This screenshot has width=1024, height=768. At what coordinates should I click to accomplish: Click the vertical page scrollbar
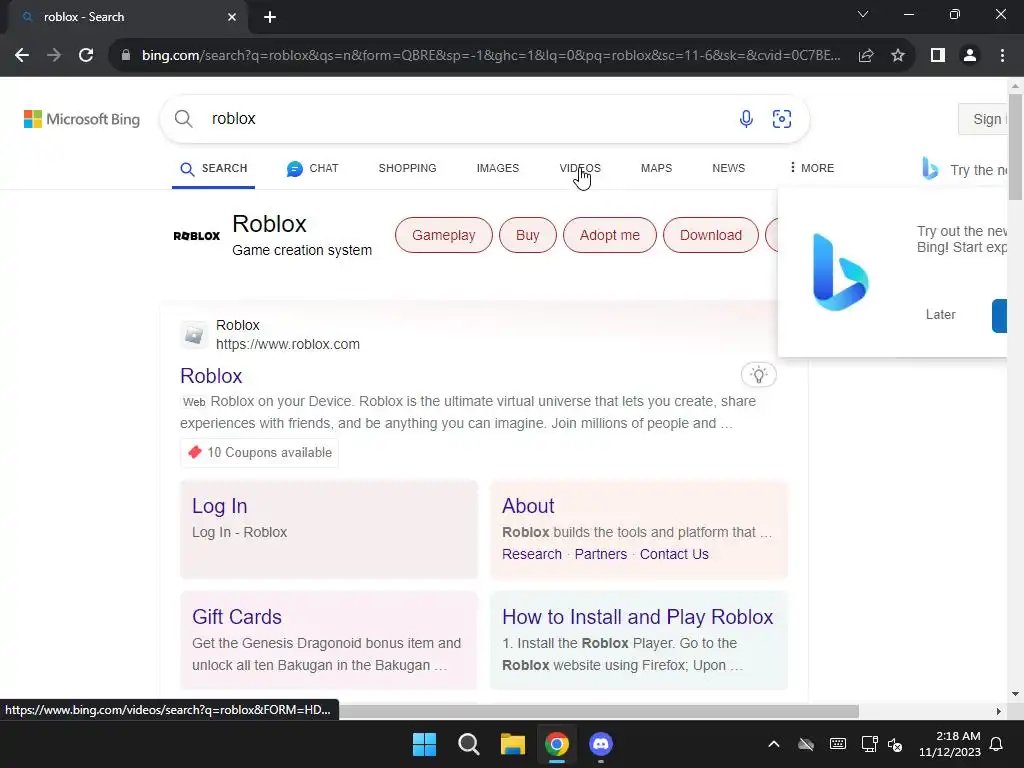point(1015,147)
